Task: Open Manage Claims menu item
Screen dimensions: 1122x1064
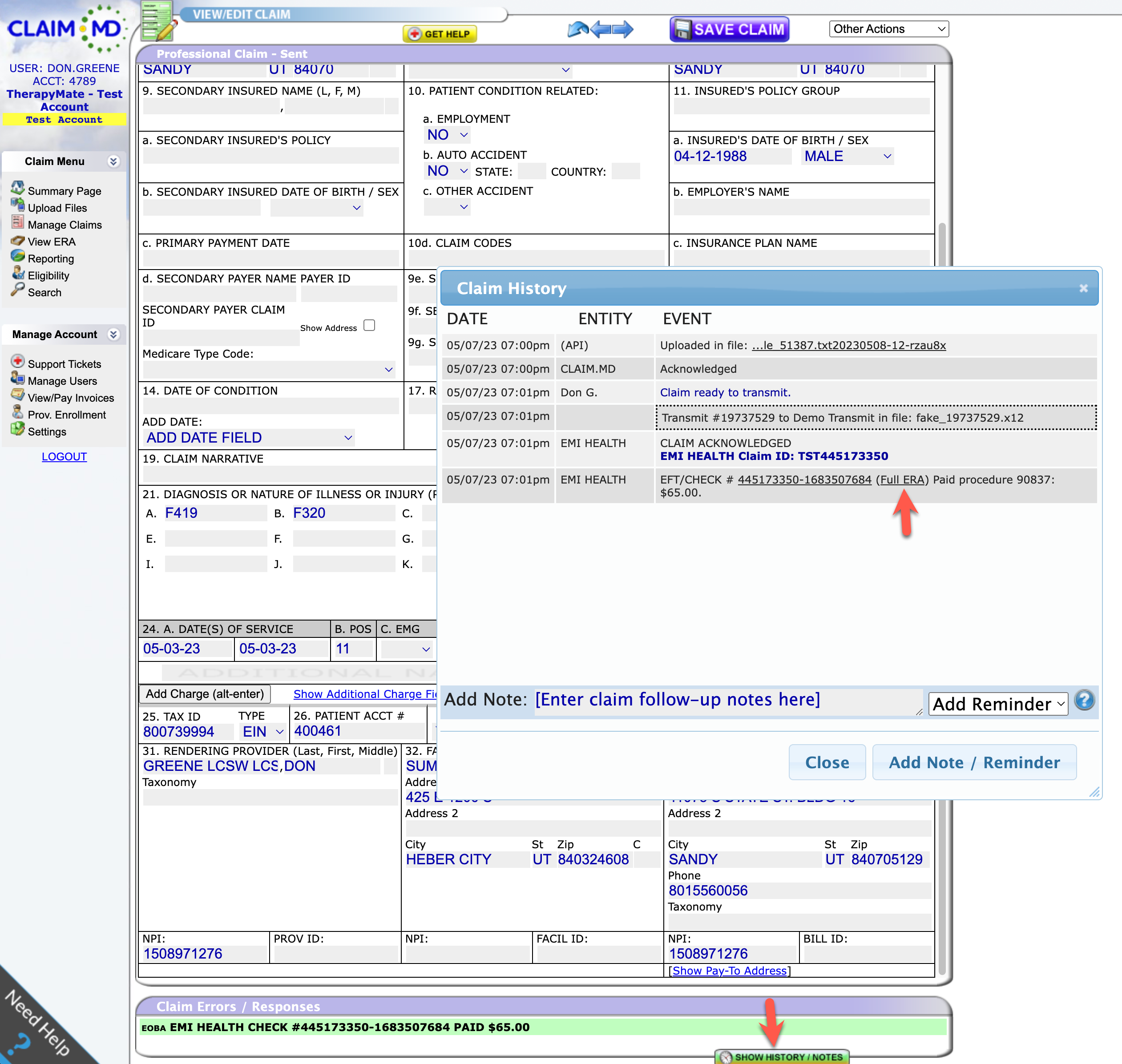Action: 64,225
